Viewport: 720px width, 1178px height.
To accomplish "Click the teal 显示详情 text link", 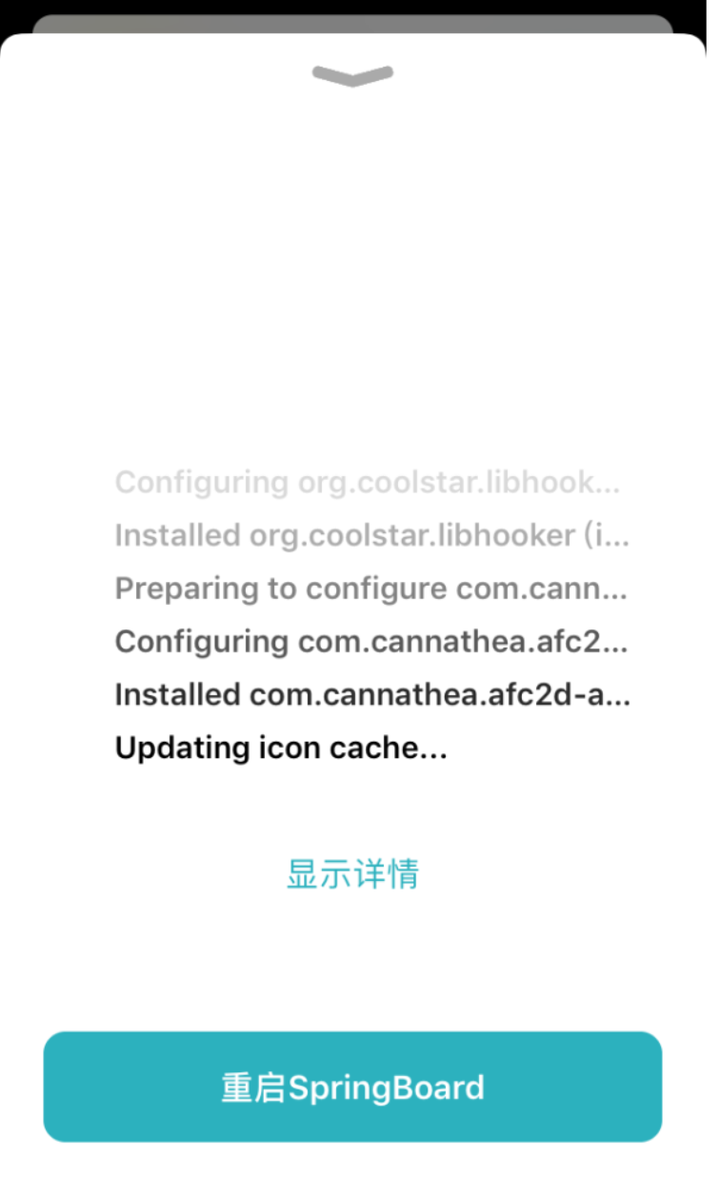I will click(x=352, y=874).
